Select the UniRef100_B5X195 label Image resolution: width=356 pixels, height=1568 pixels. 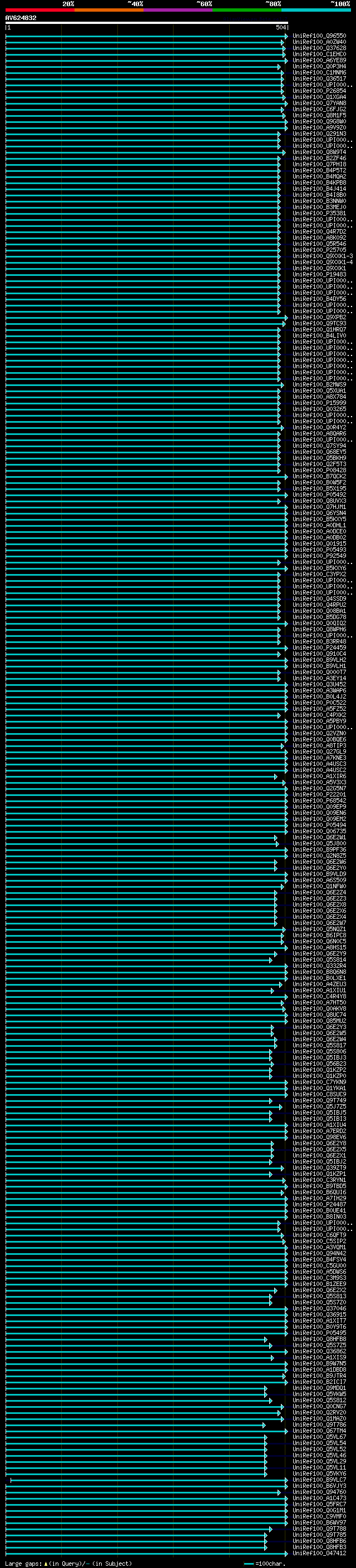(x=319, y=488)
